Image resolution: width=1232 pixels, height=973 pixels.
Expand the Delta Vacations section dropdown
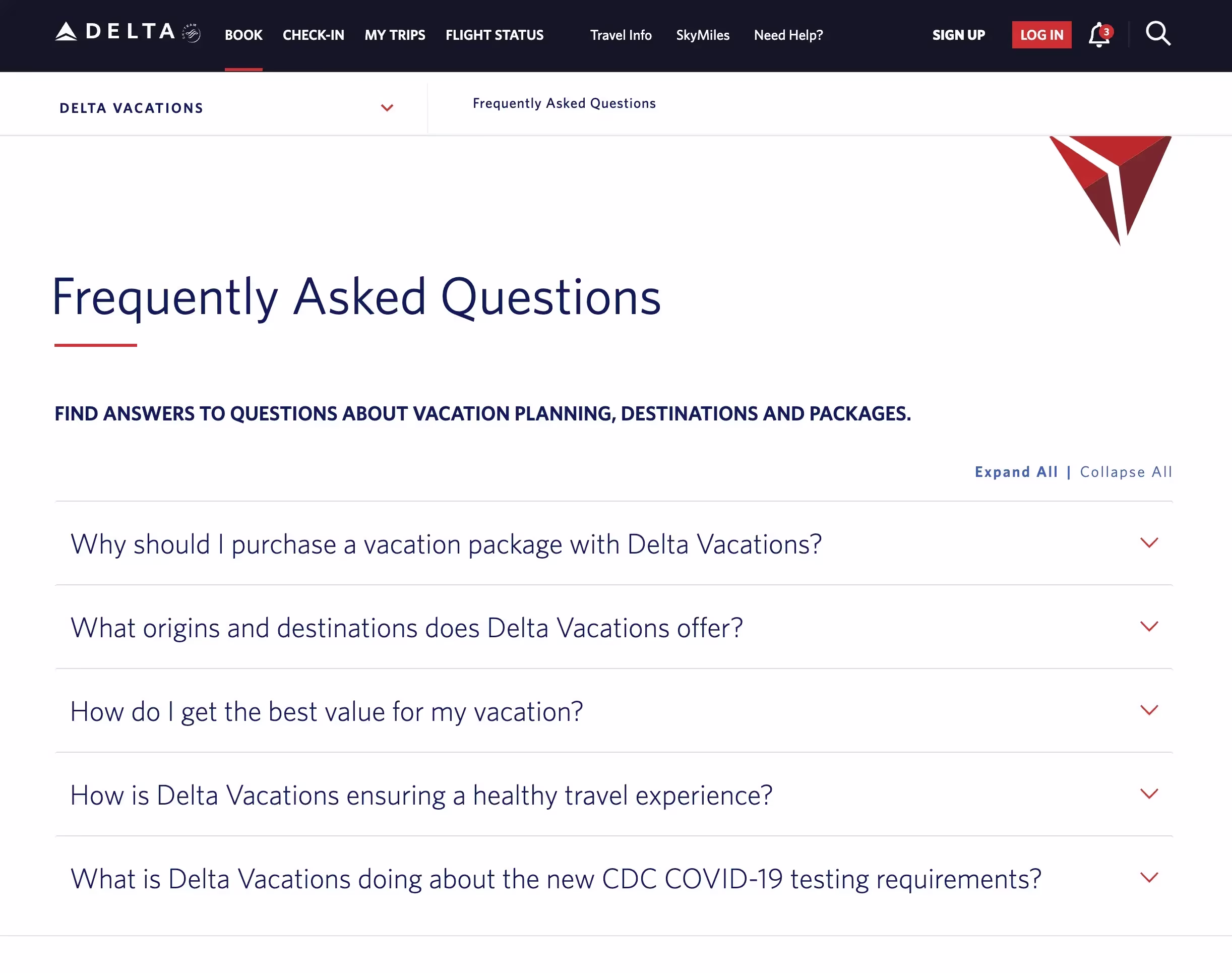[x=387, y=108]
